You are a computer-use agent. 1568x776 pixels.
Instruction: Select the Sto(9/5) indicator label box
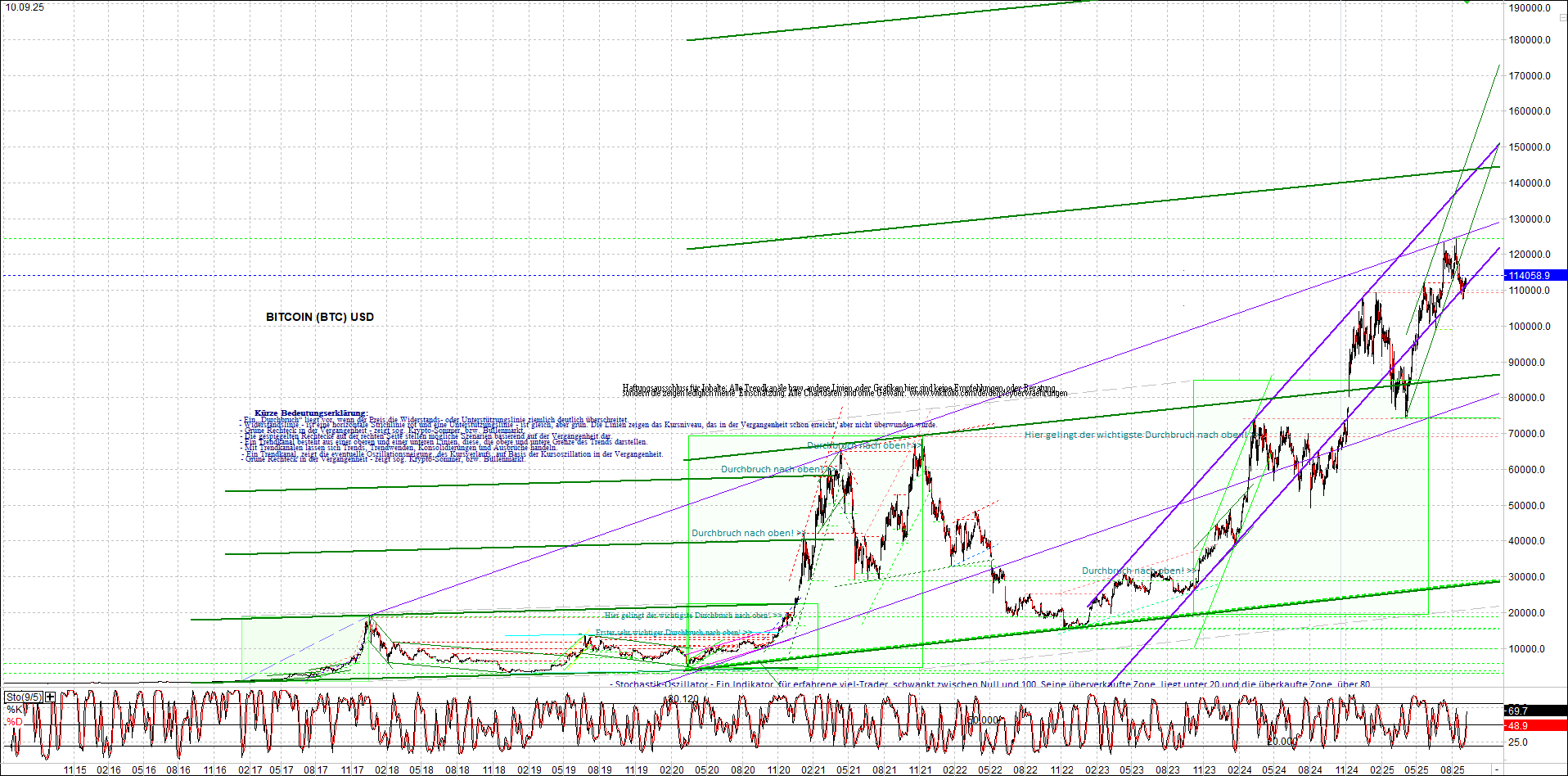[x=25, y=697]
